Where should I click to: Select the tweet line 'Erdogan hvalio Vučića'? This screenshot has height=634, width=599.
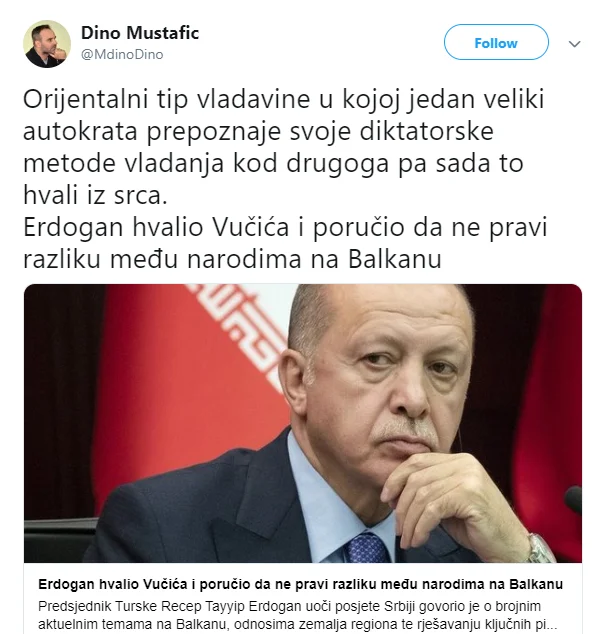coord(285,227)
